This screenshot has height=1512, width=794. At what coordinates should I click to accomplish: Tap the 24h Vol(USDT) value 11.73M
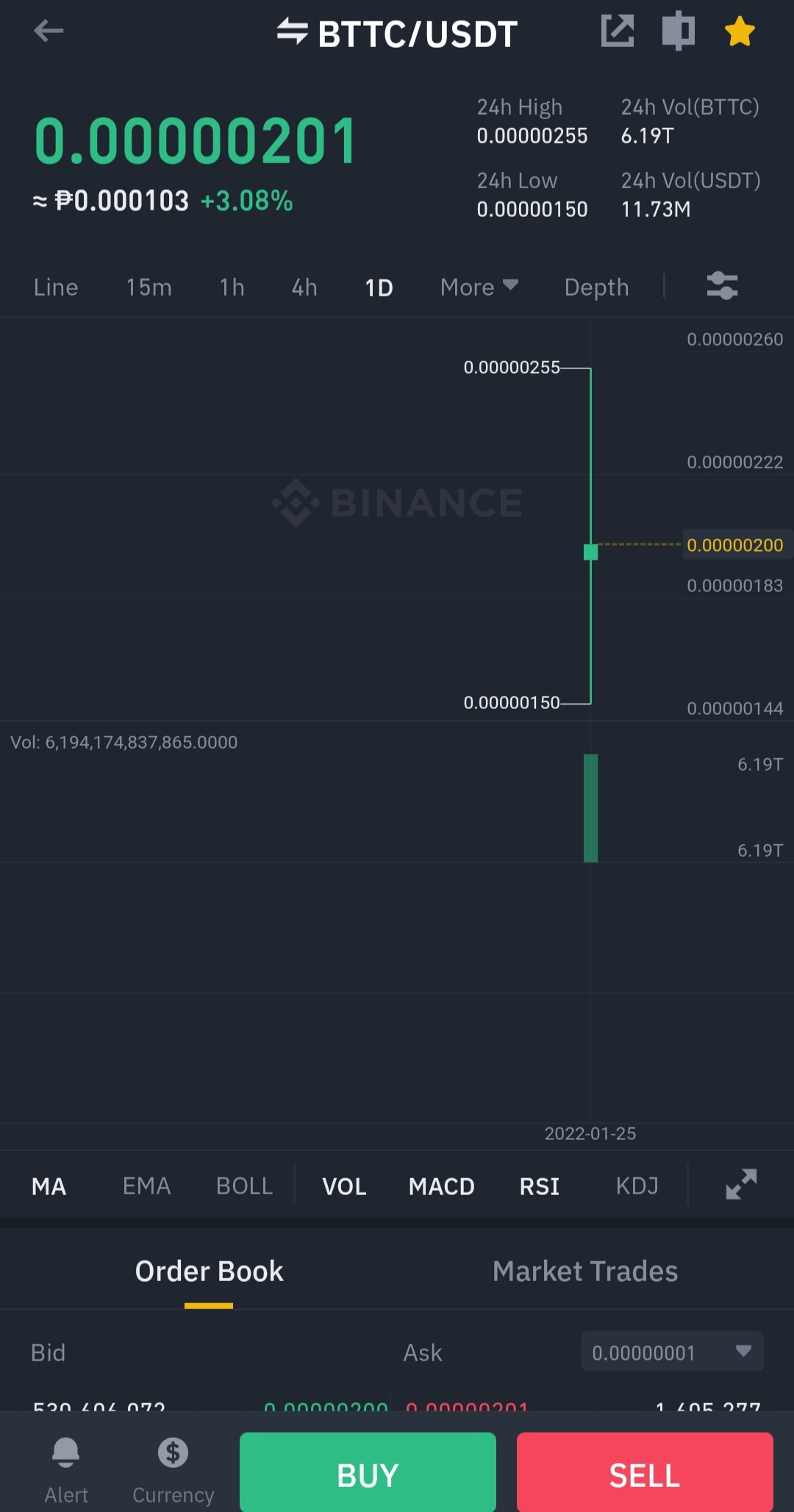(x=656, y=210)
